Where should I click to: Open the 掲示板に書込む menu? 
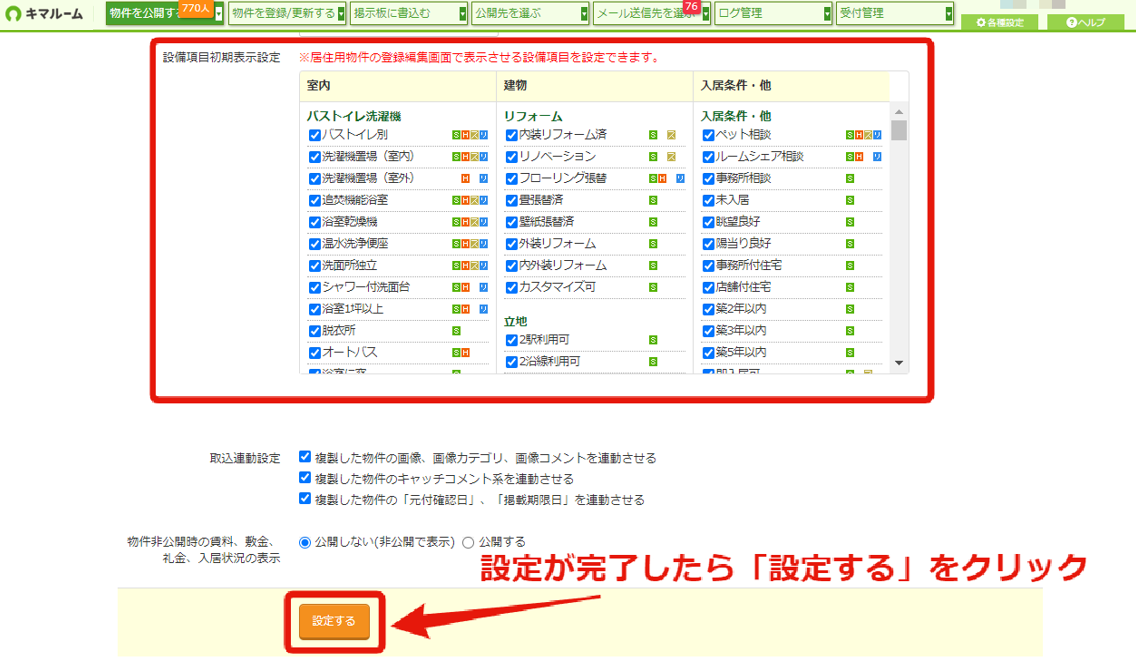point(409,14)
